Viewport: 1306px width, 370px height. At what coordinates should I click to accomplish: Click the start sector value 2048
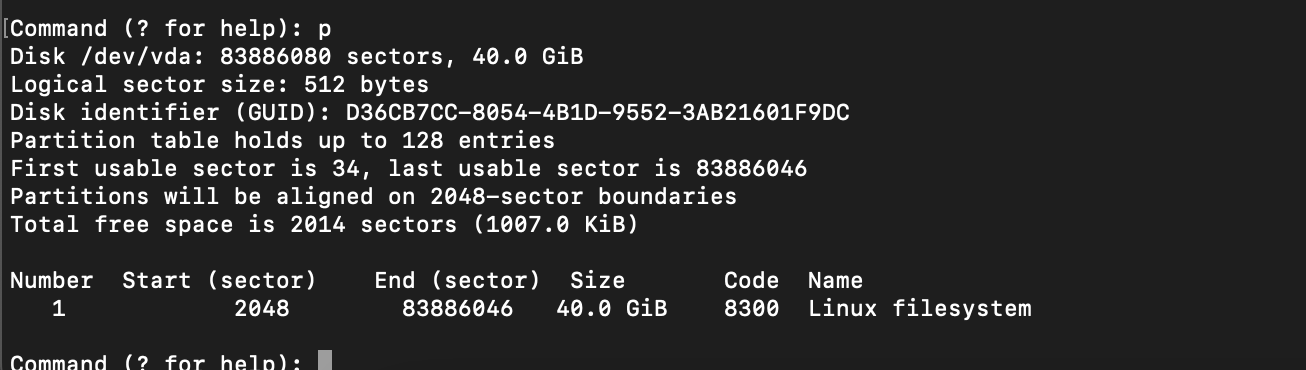point(261,308)
